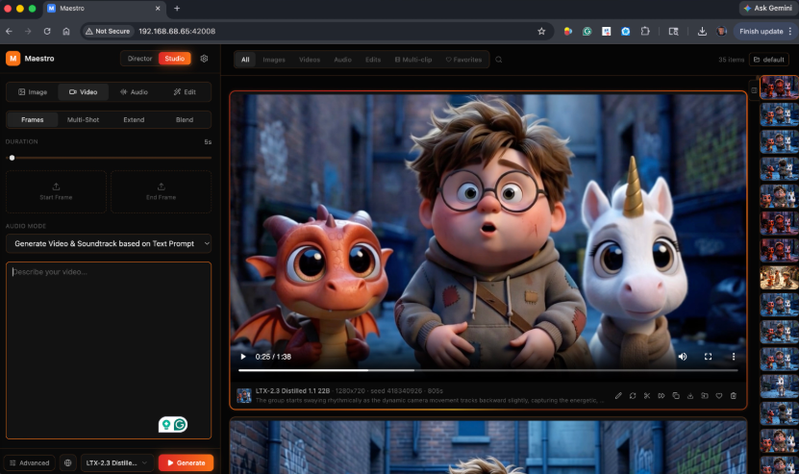Download the video with the download icon
The width and height of the screenshot is (799, 474).
pos(690,396)
